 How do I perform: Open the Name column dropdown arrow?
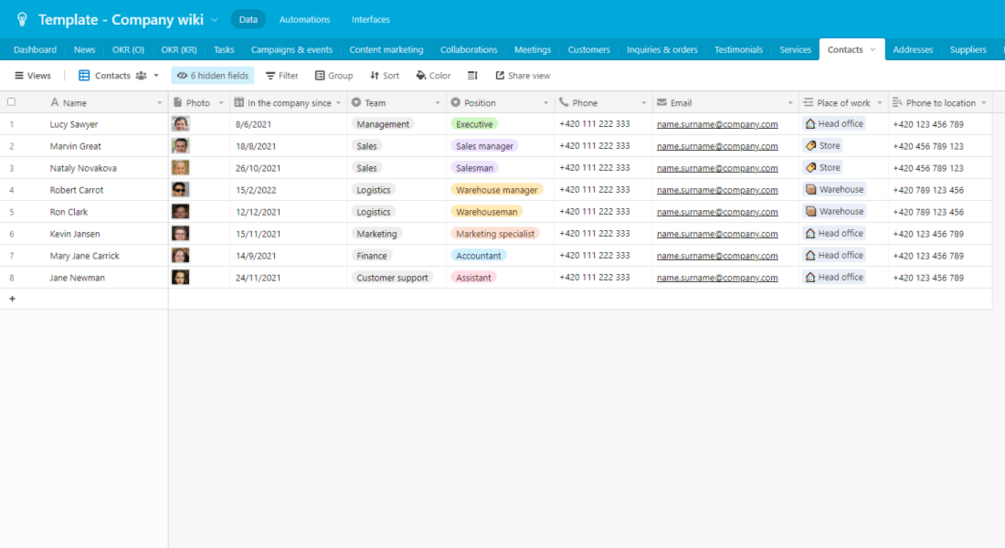pyautogui.click(x=160, y=103)
